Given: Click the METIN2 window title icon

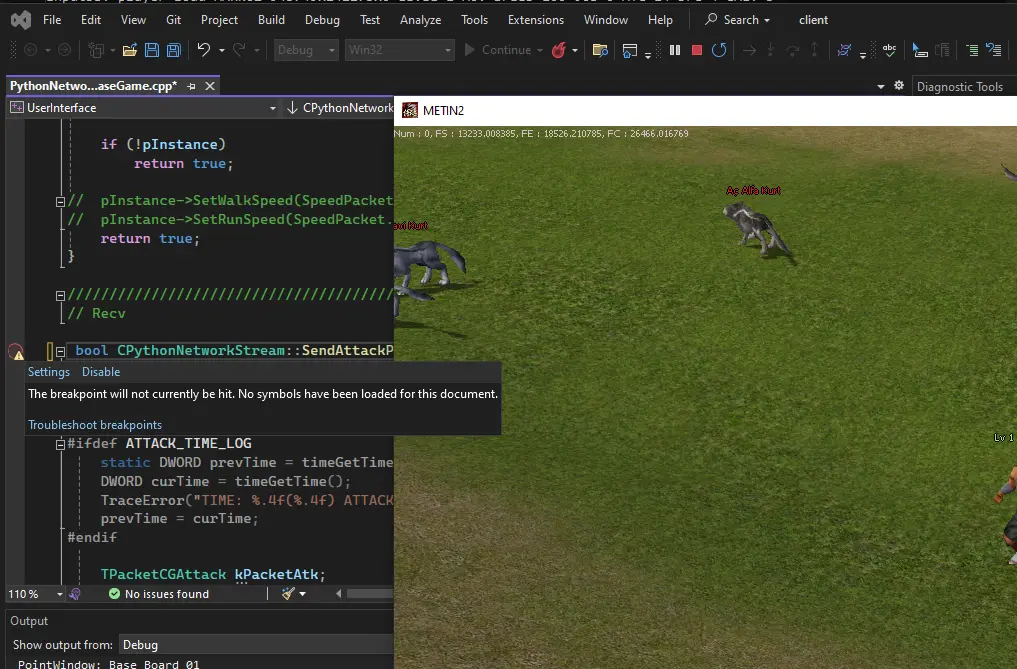Looking at the screenshot, I should coord(410,110).
